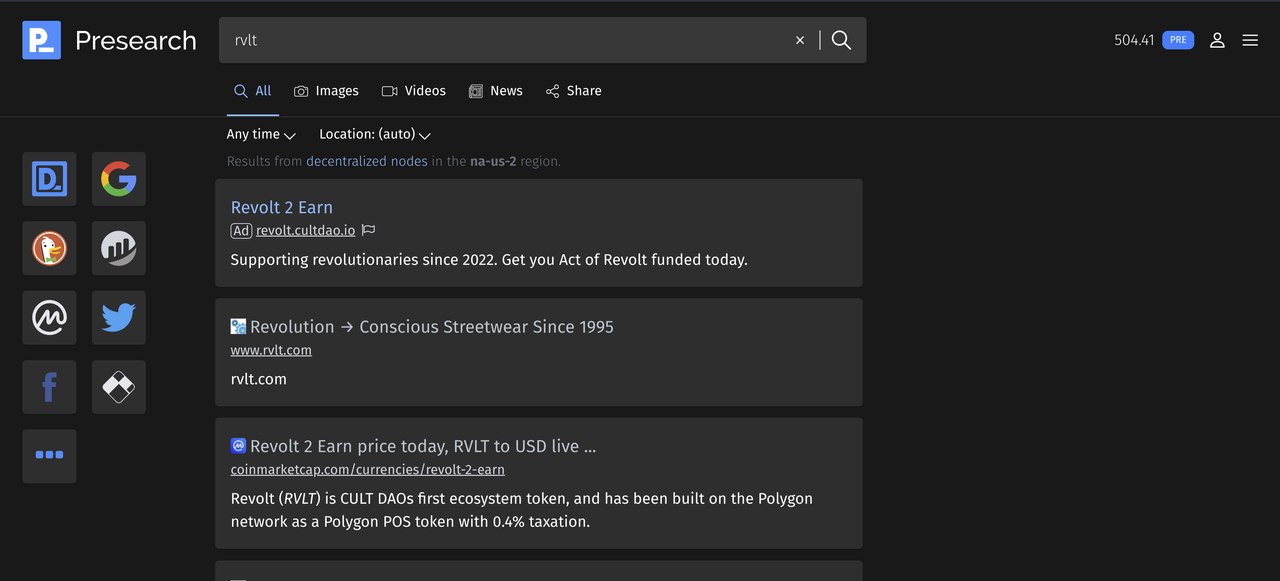
Task: Click the share nodes icon beside Share
Action: coord(552,91)
